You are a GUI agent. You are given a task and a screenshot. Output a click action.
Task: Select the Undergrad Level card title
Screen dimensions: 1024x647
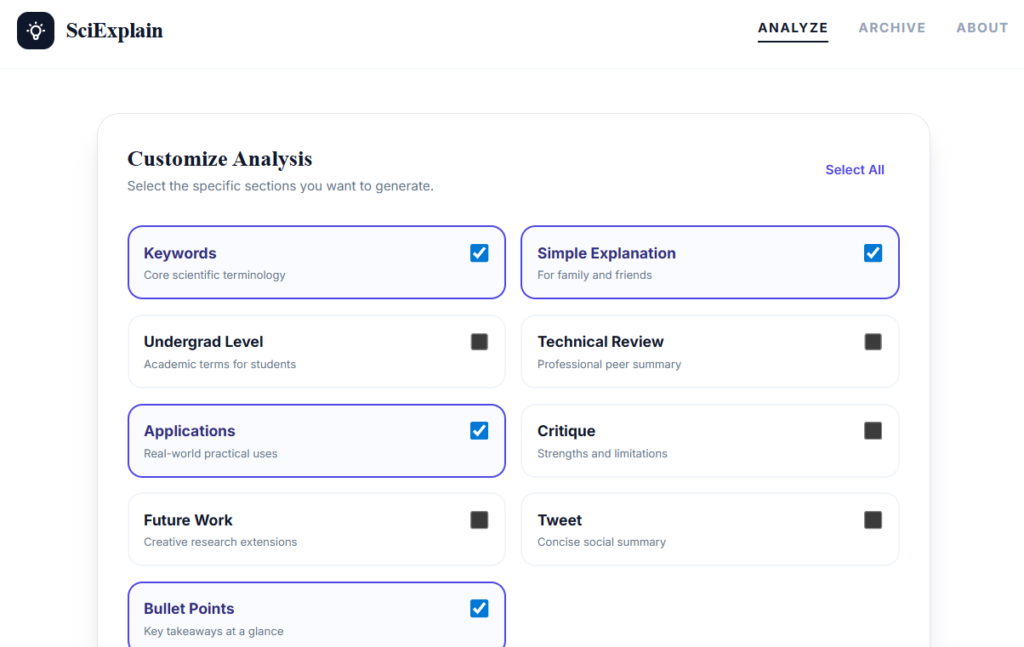(203, 342)
